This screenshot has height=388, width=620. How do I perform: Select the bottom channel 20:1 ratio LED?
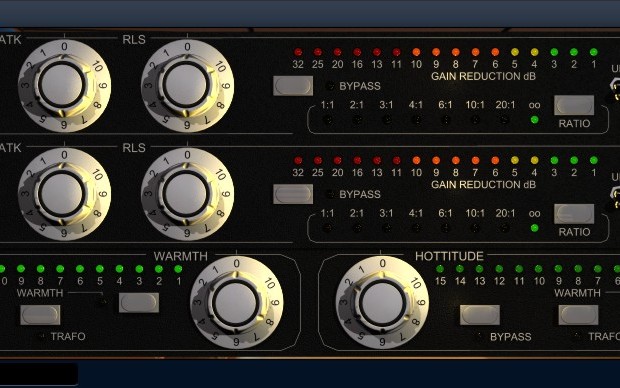click(x=505, y=228)
